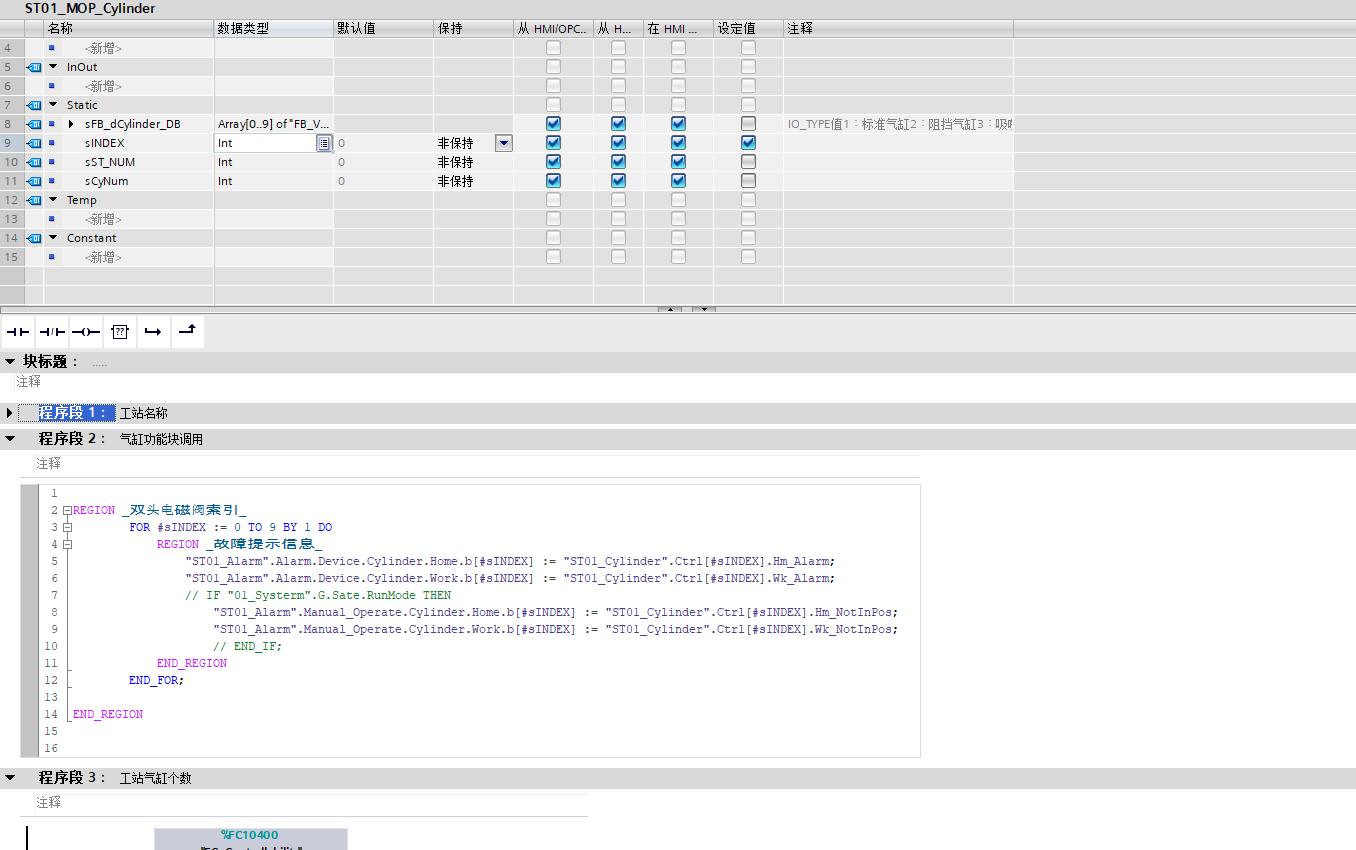
Task: Expand the interface pane with down arrow
Action: point(703,309)
